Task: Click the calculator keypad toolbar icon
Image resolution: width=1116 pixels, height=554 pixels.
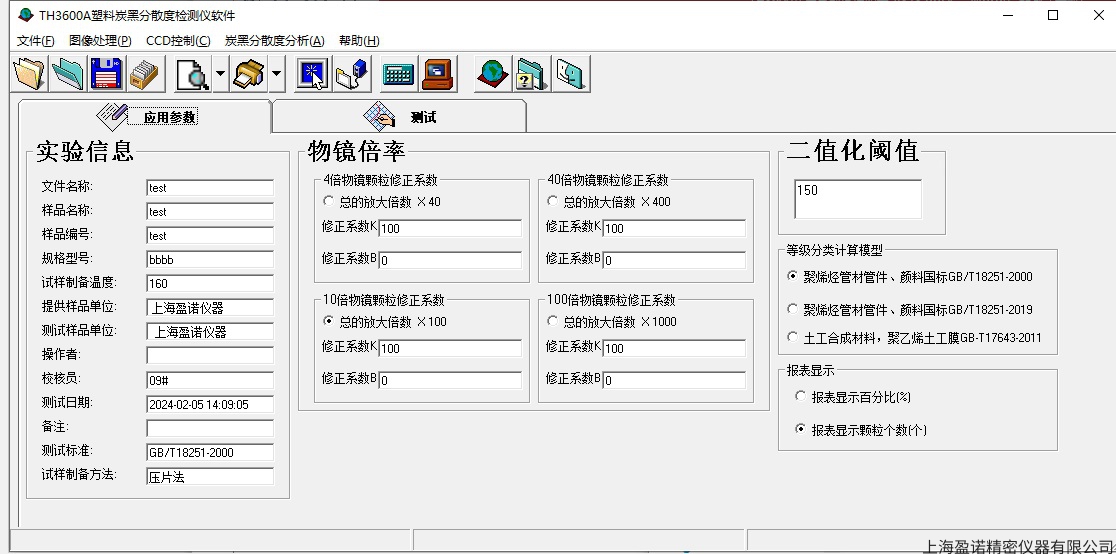Action: (x=398, y=74)
